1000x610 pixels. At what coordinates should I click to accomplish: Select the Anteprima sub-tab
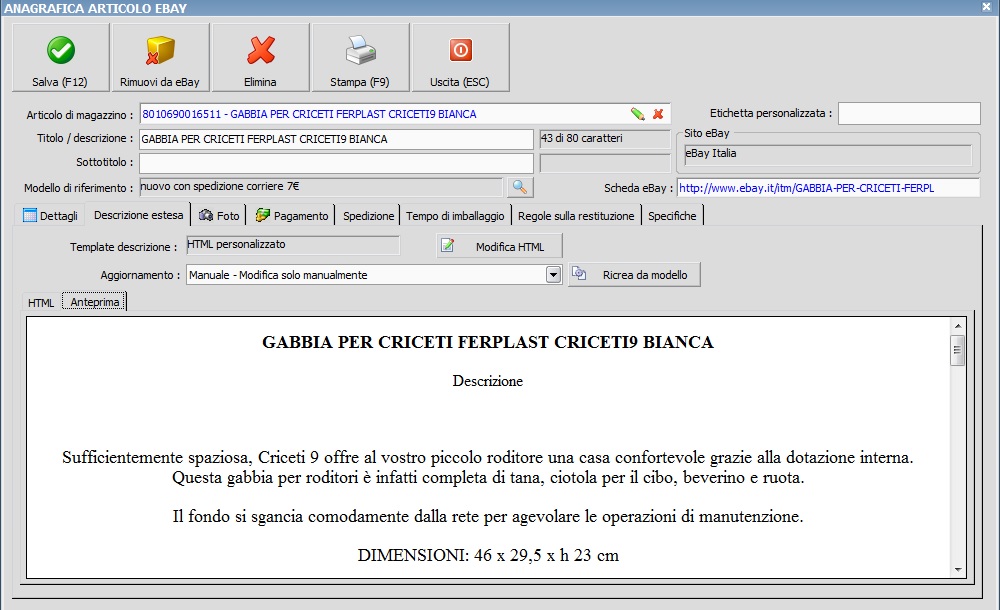pyautogui.click(x=94, y=302)
